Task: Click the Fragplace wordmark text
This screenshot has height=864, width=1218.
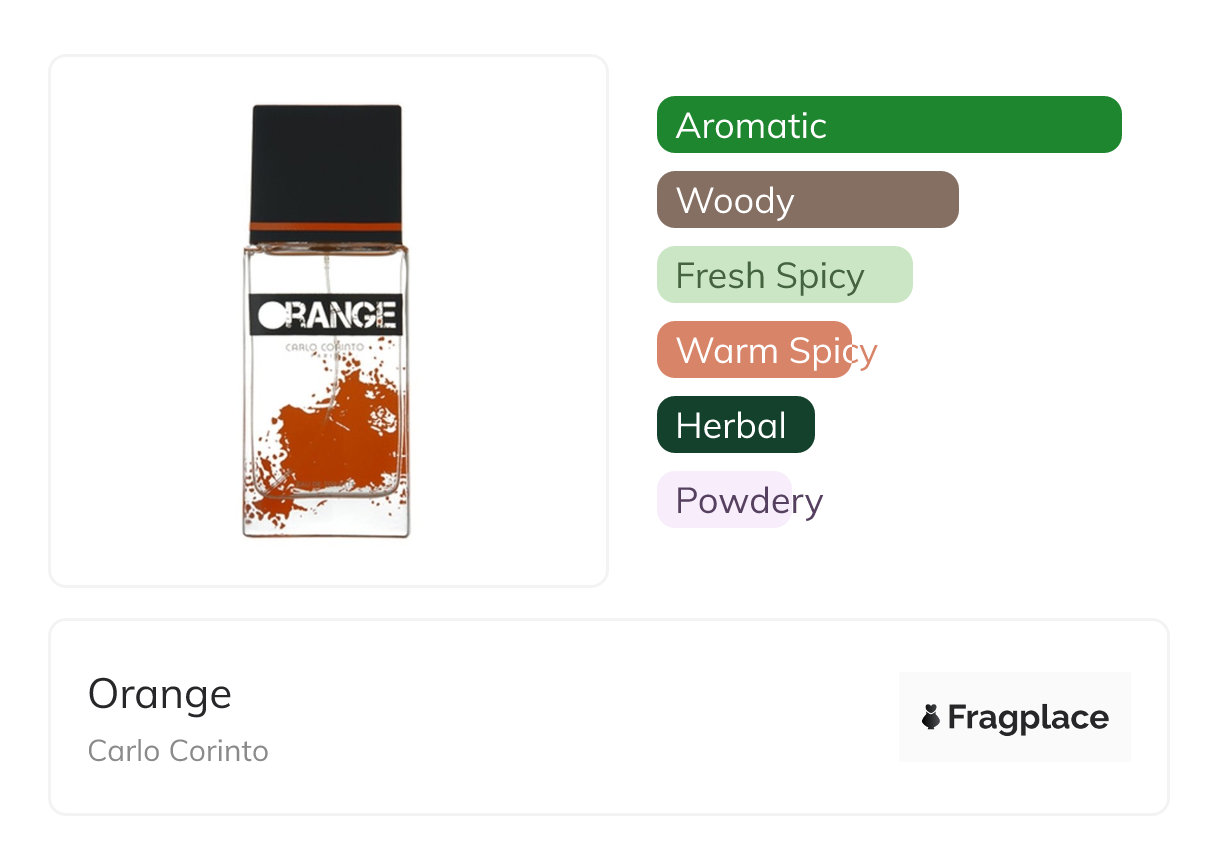Action: pos(1028,717)
